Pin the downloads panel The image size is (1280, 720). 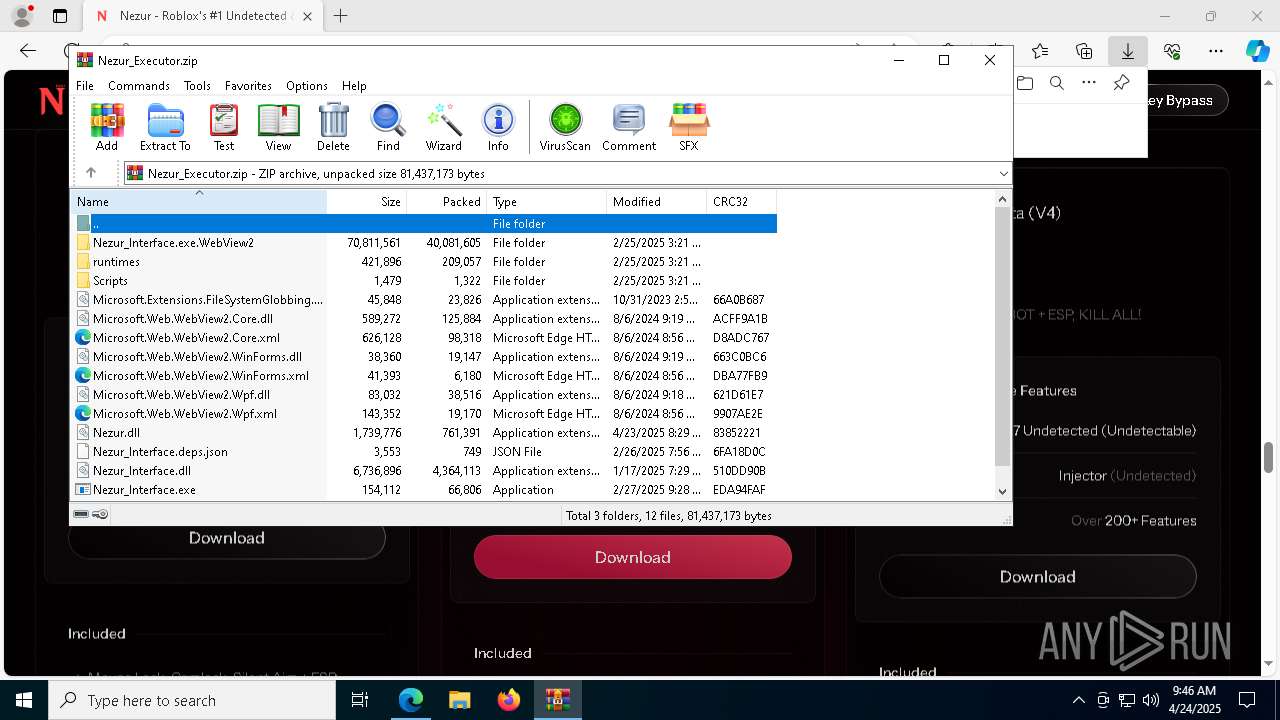1121,83
